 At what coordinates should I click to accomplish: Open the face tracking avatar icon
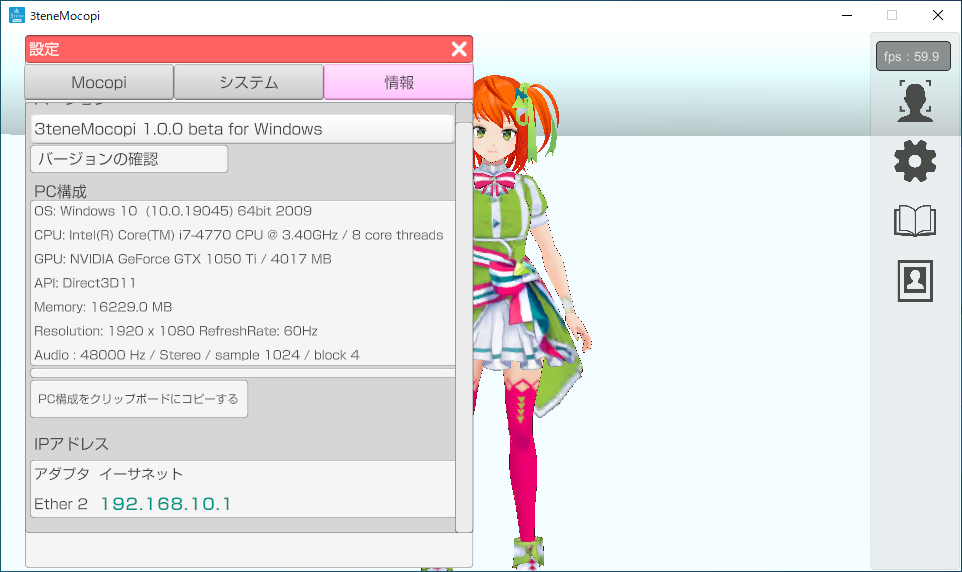915,101
